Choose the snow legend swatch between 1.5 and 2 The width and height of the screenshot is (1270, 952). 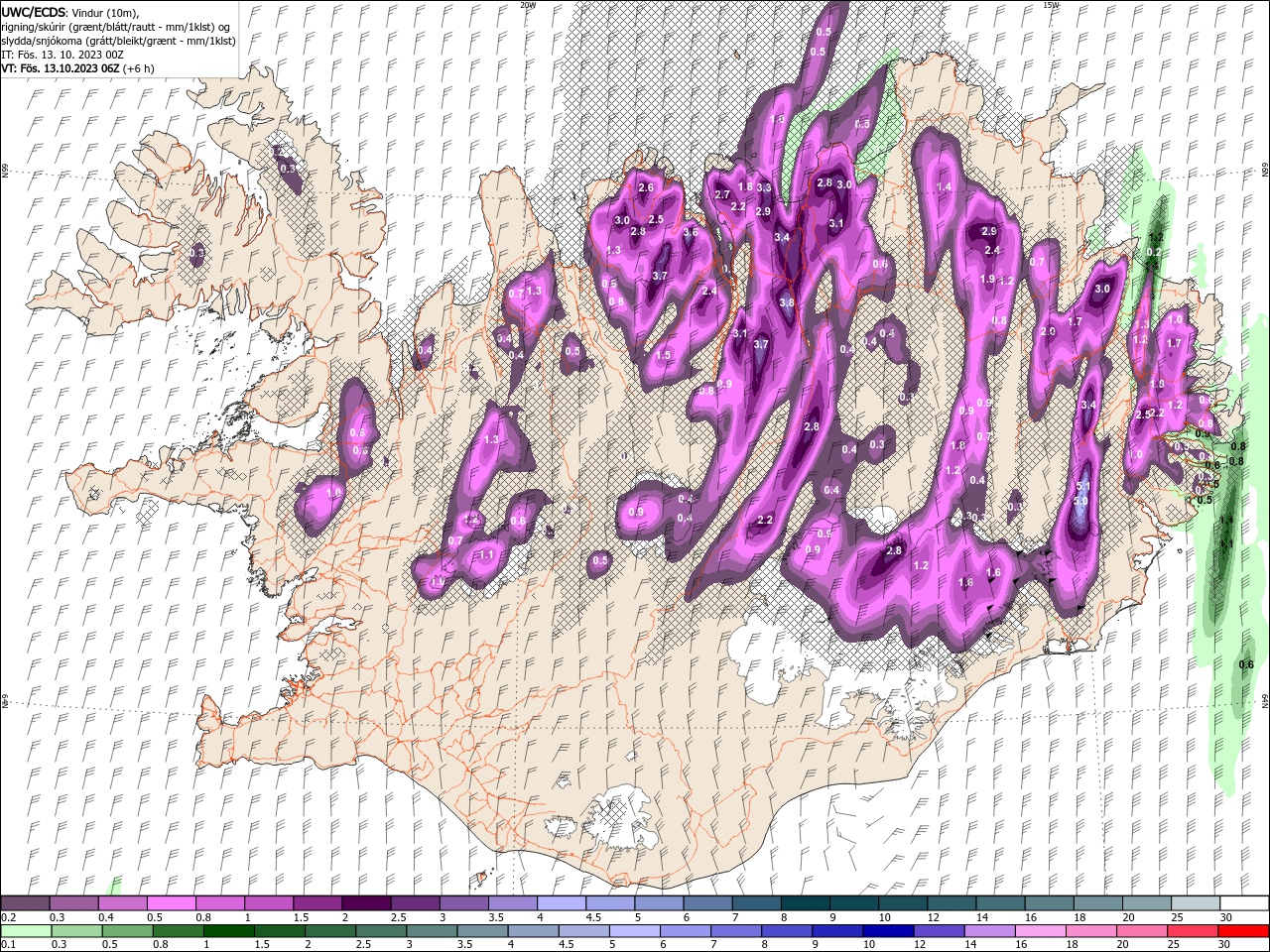click(x=317, y=903)
